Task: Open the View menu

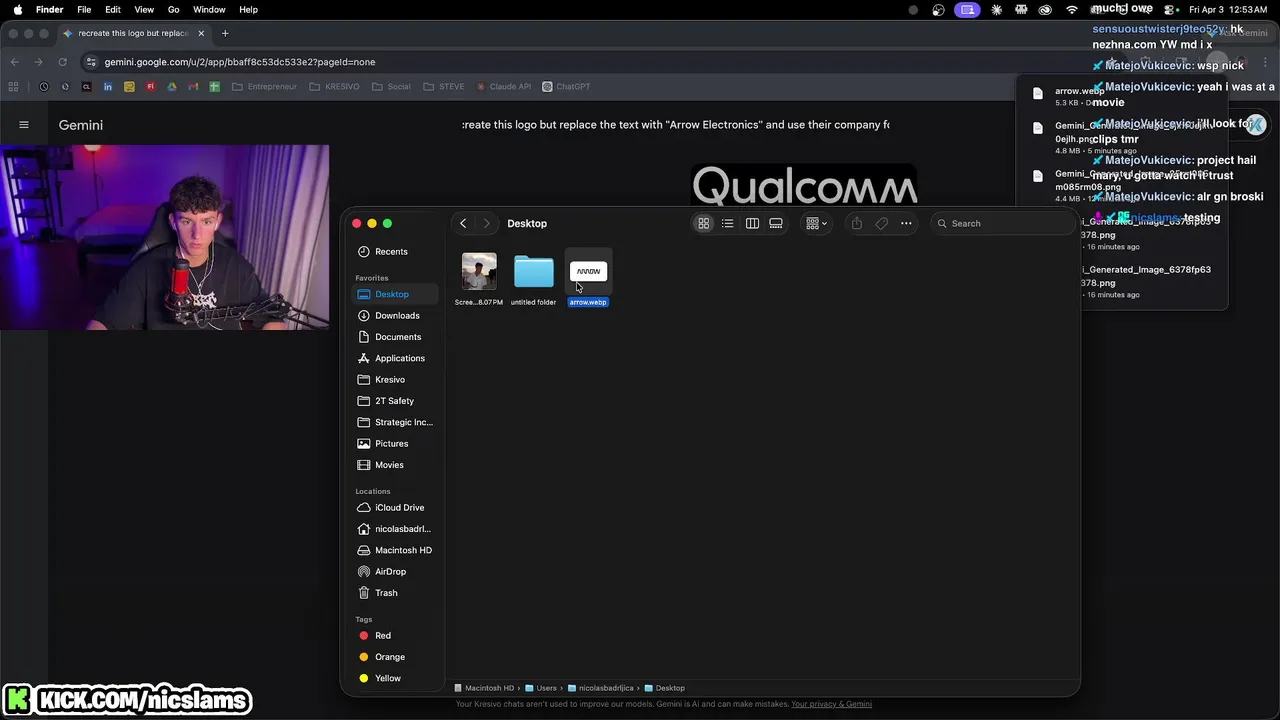Action: (144, 9)
